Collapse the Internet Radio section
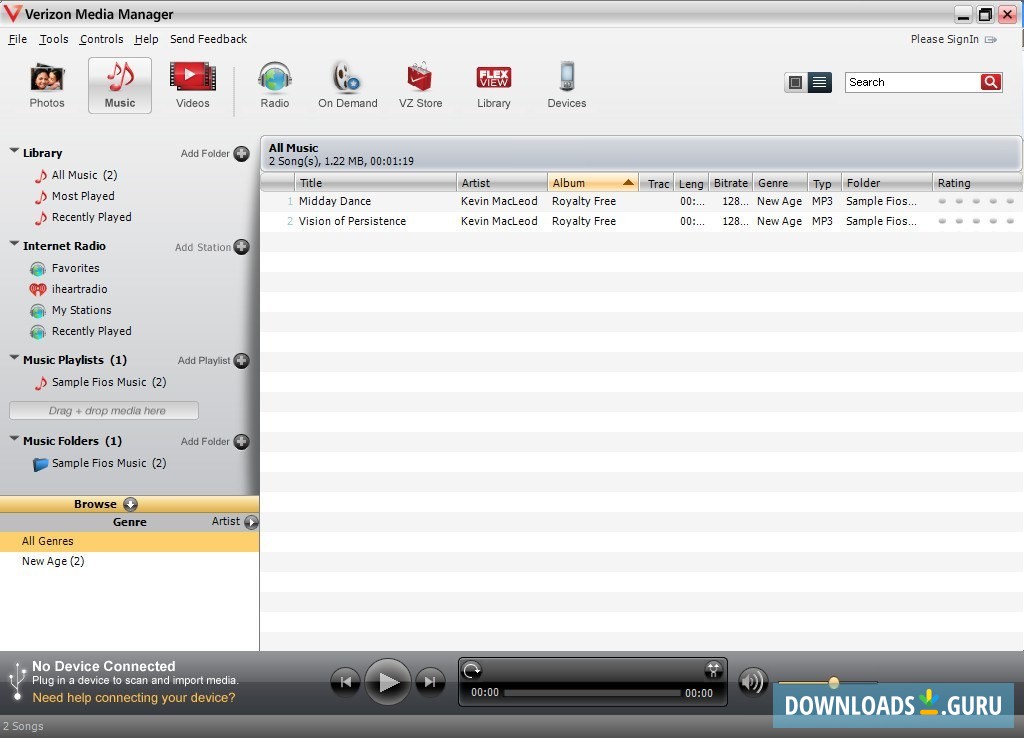 coord(14,244)
